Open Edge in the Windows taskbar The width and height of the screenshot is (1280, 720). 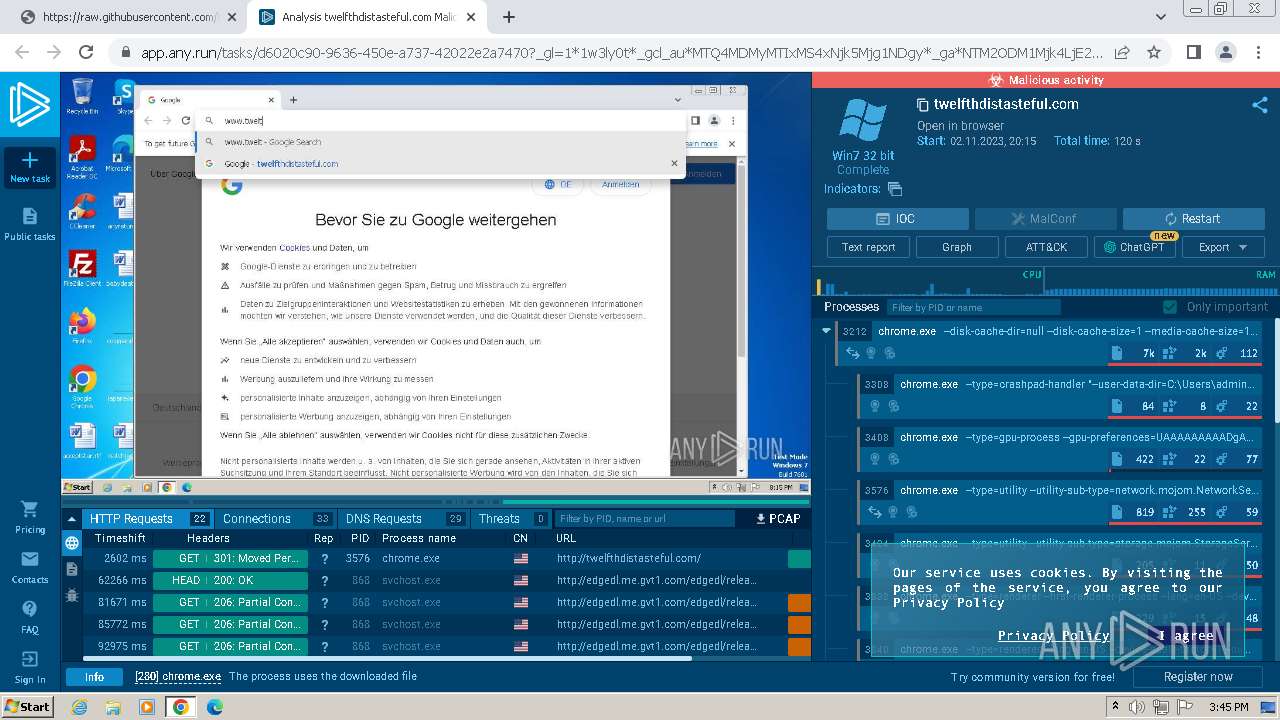[x=214, y=707]
